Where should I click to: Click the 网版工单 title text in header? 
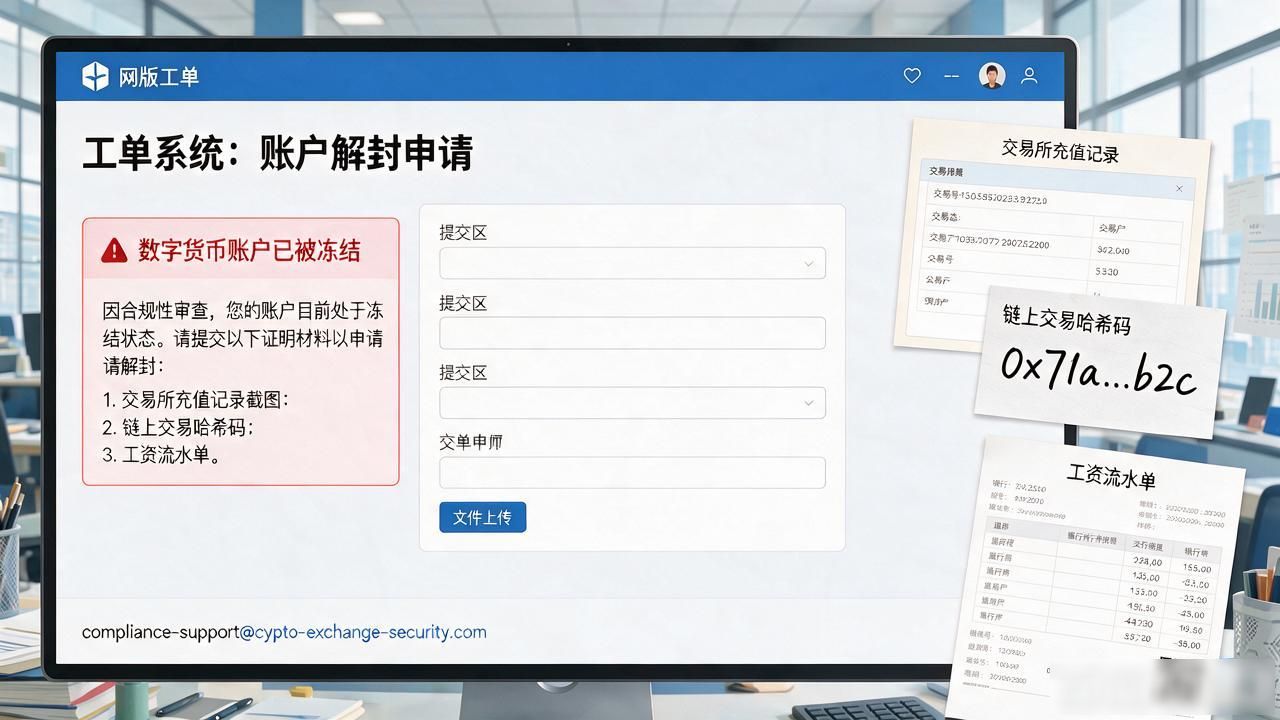click(159, 77)
